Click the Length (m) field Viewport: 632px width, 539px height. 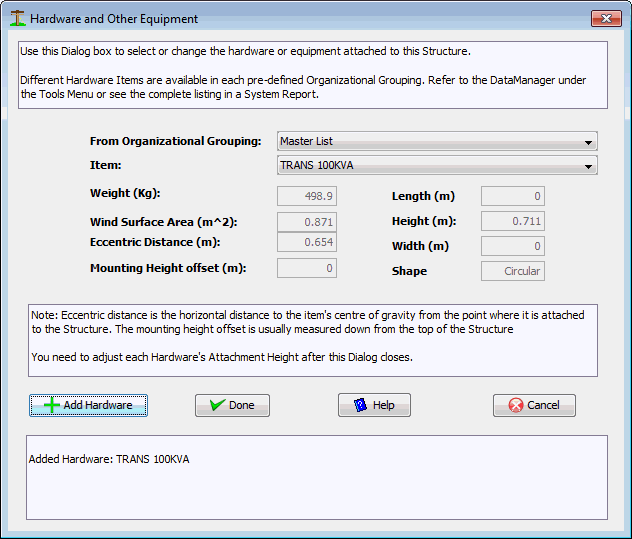click(512, 196)
